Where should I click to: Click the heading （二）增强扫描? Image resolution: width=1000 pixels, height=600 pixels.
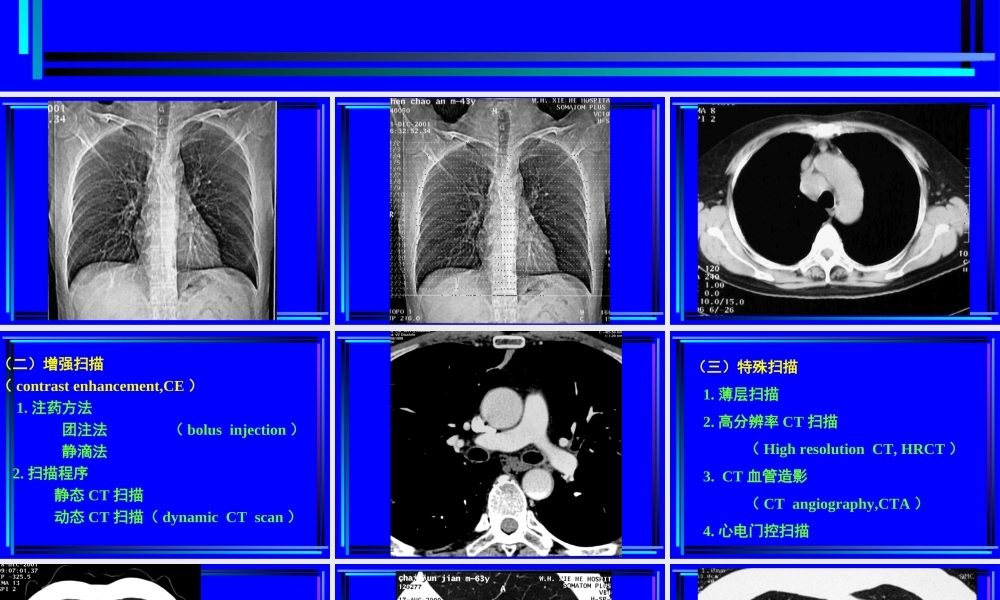54,364
